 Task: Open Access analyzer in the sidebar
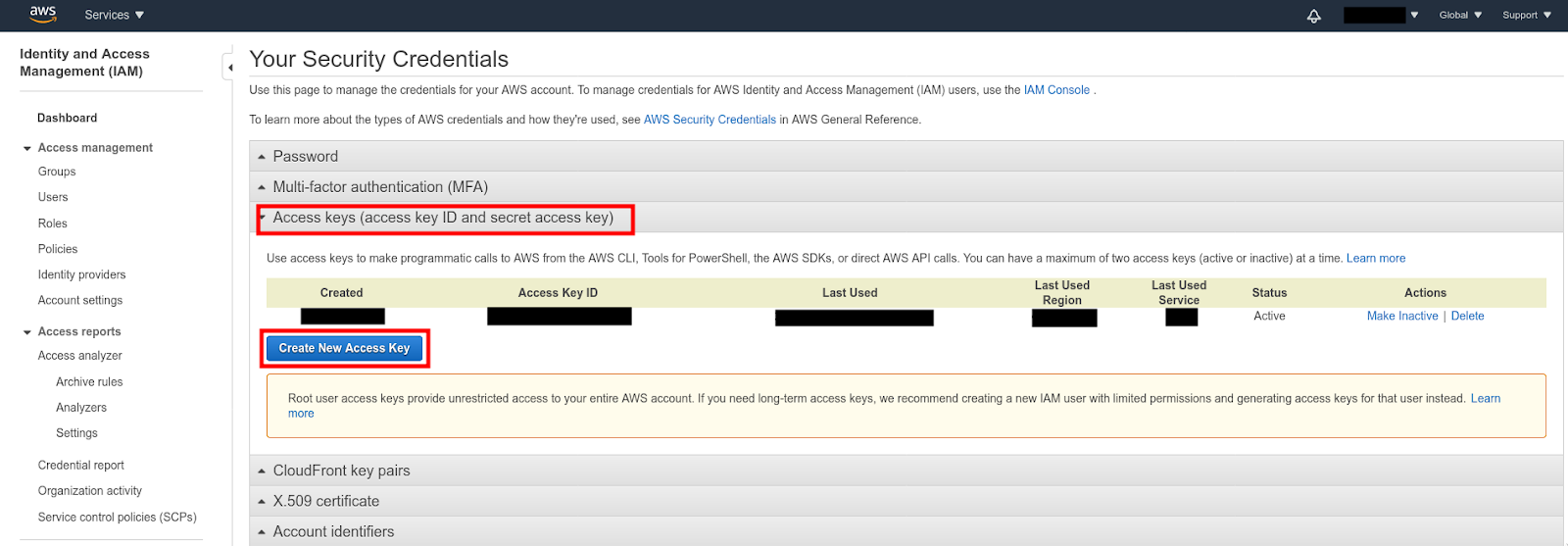[x=80, y=356]
